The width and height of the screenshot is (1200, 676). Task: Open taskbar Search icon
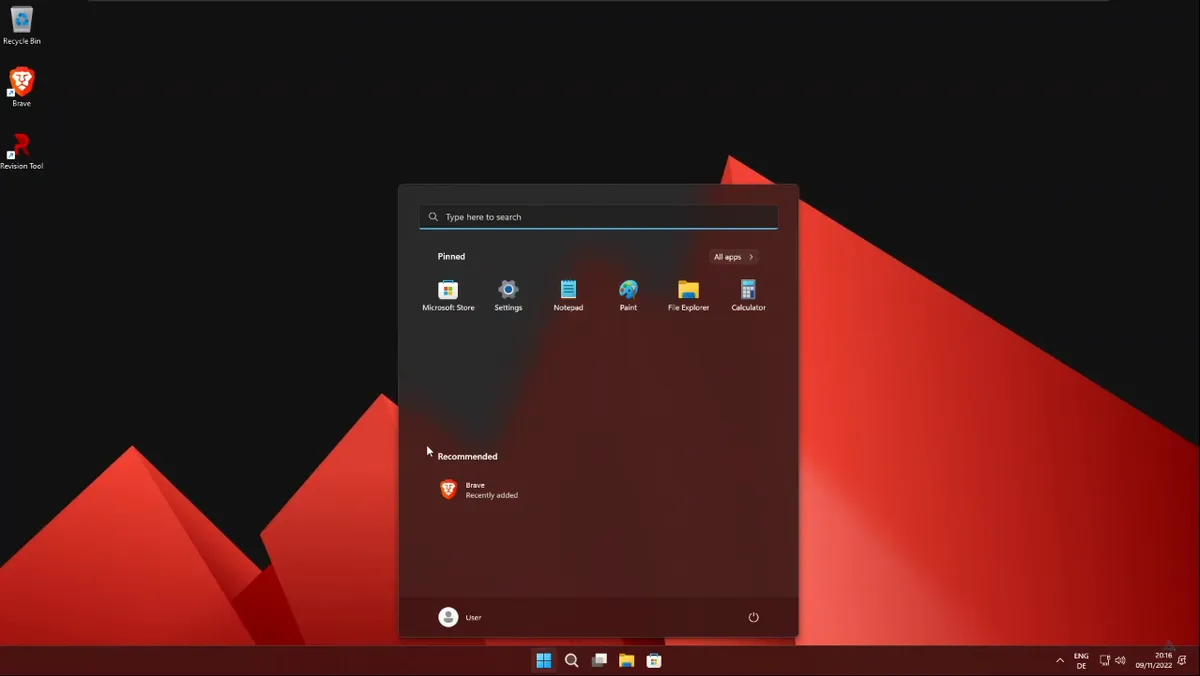click(x=572, y=660)
